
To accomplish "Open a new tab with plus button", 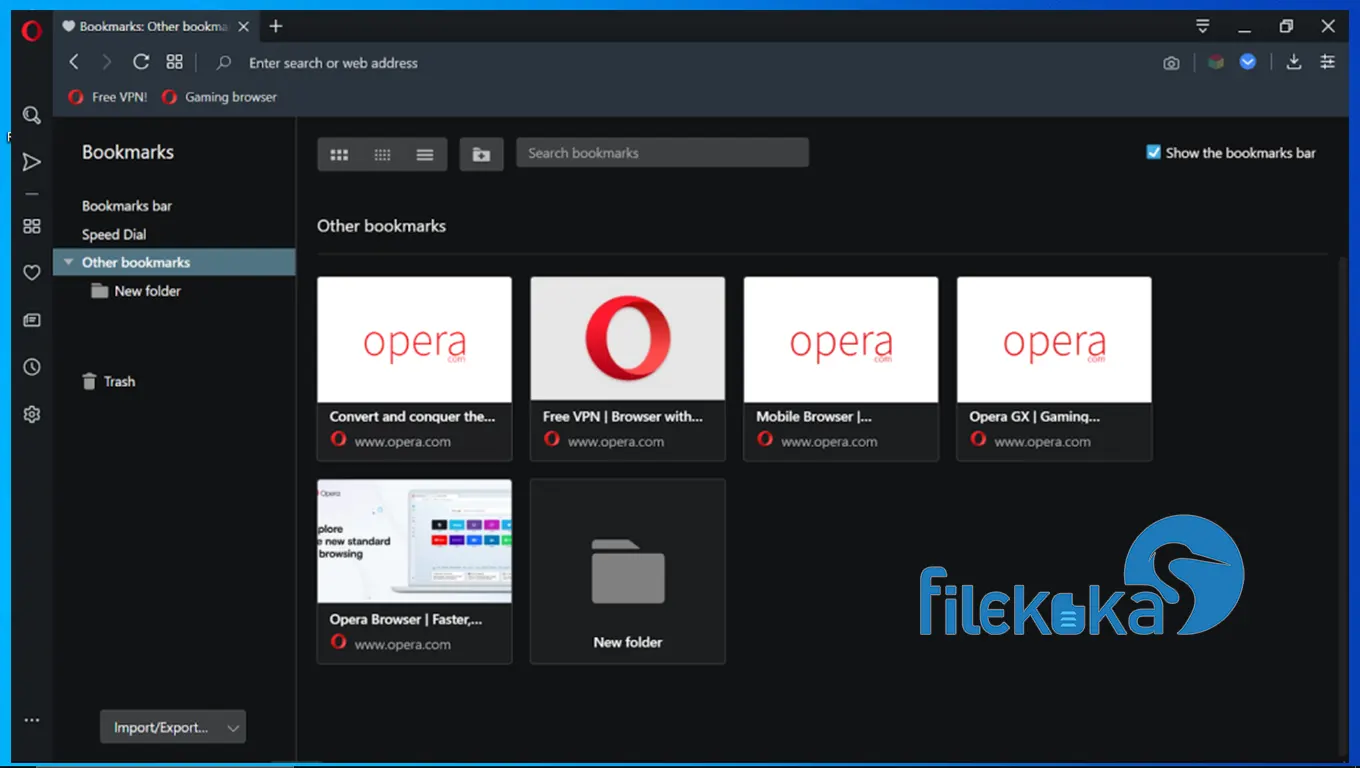I will tap(277, 26).
